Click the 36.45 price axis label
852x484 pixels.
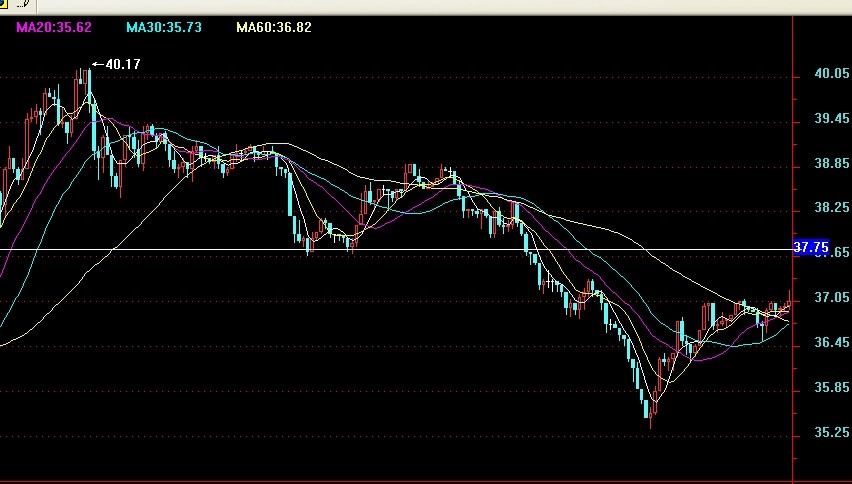click(831, 343)
